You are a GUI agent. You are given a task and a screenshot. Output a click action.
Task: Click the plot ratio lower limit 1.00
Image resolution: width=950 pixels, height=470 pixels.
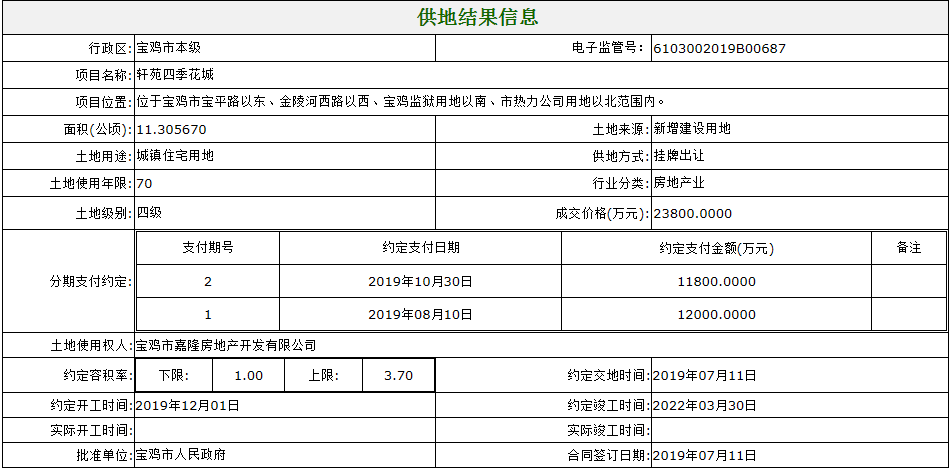coord(248,376)
